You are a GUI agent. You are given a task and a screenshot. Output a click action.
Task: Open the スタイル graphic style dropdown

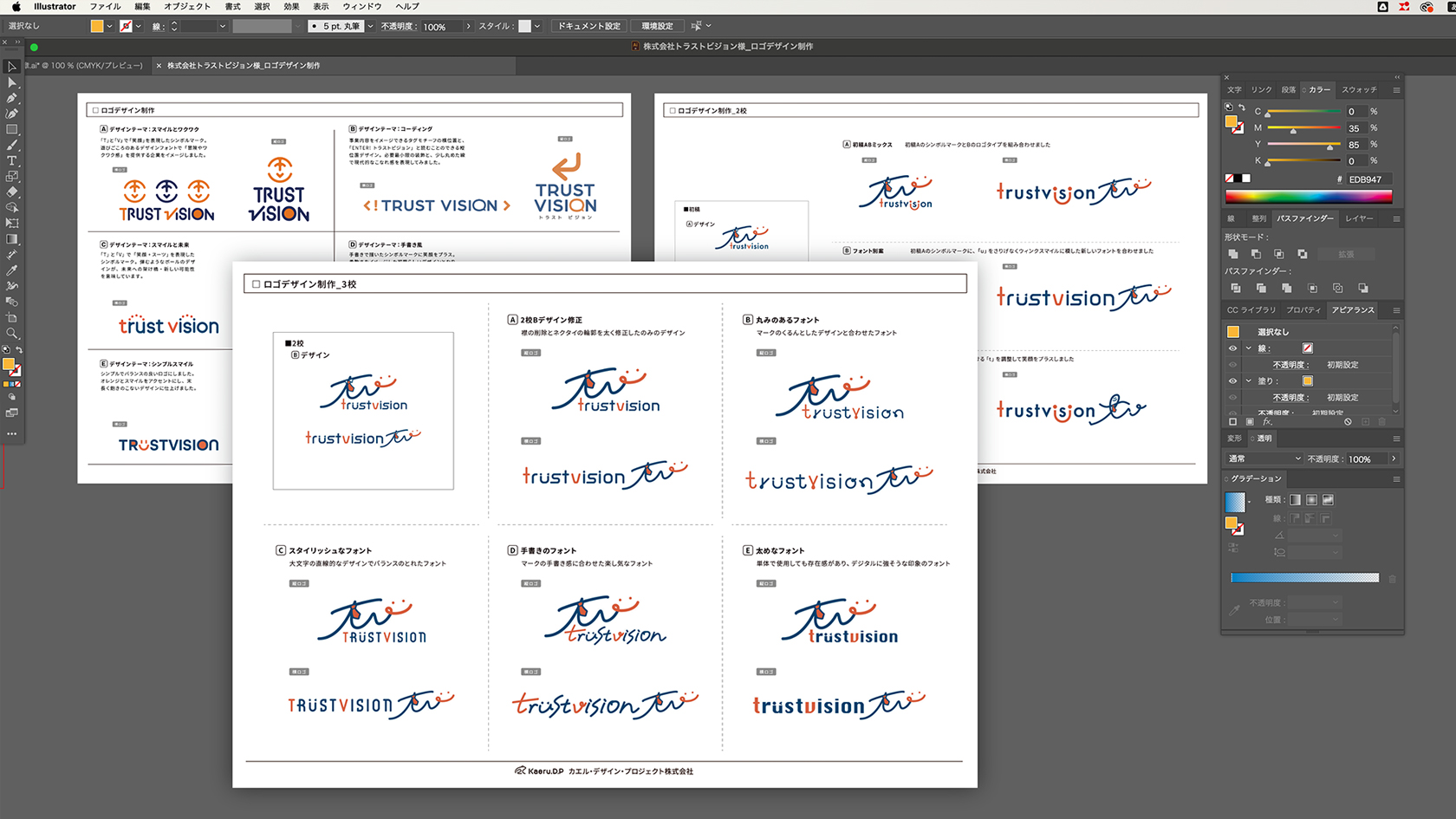[x=537, y=26]
